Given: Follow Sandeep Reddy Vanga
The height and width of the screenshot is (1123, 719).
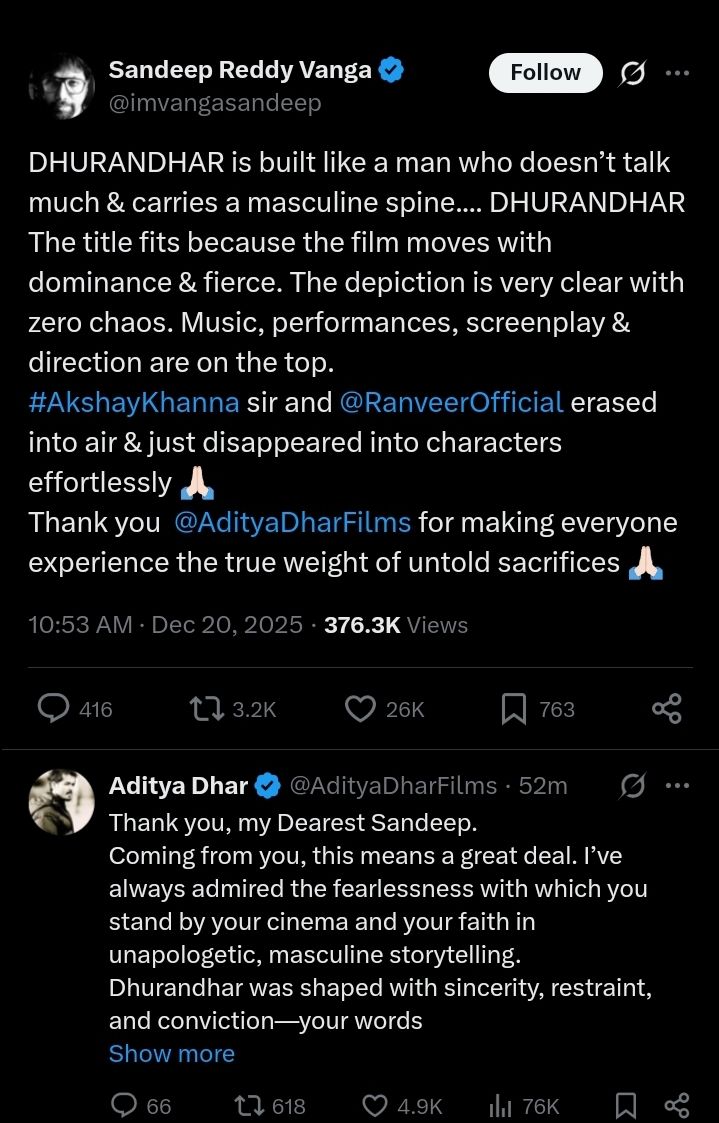Looking at the screenshot, I should [x=545, y=73].
